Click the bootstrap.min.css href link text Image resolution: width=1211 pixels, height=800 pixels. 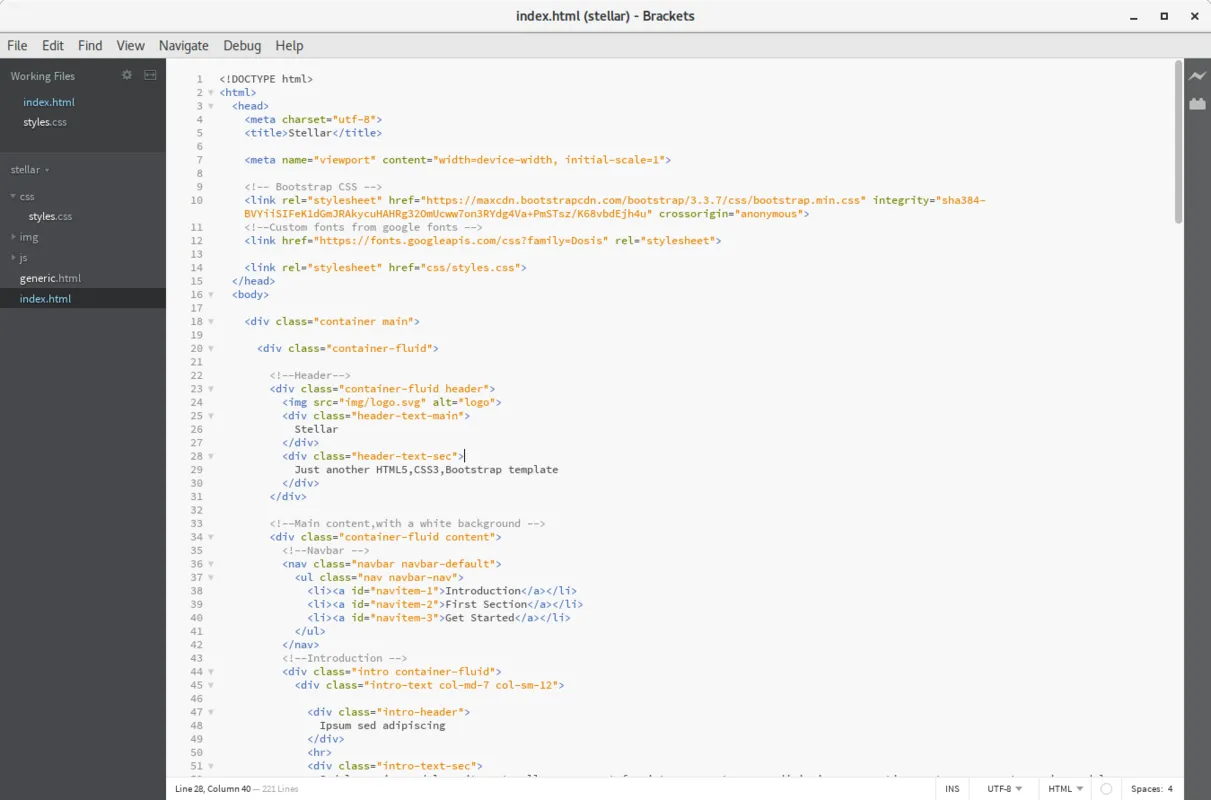tap(644, 200)
